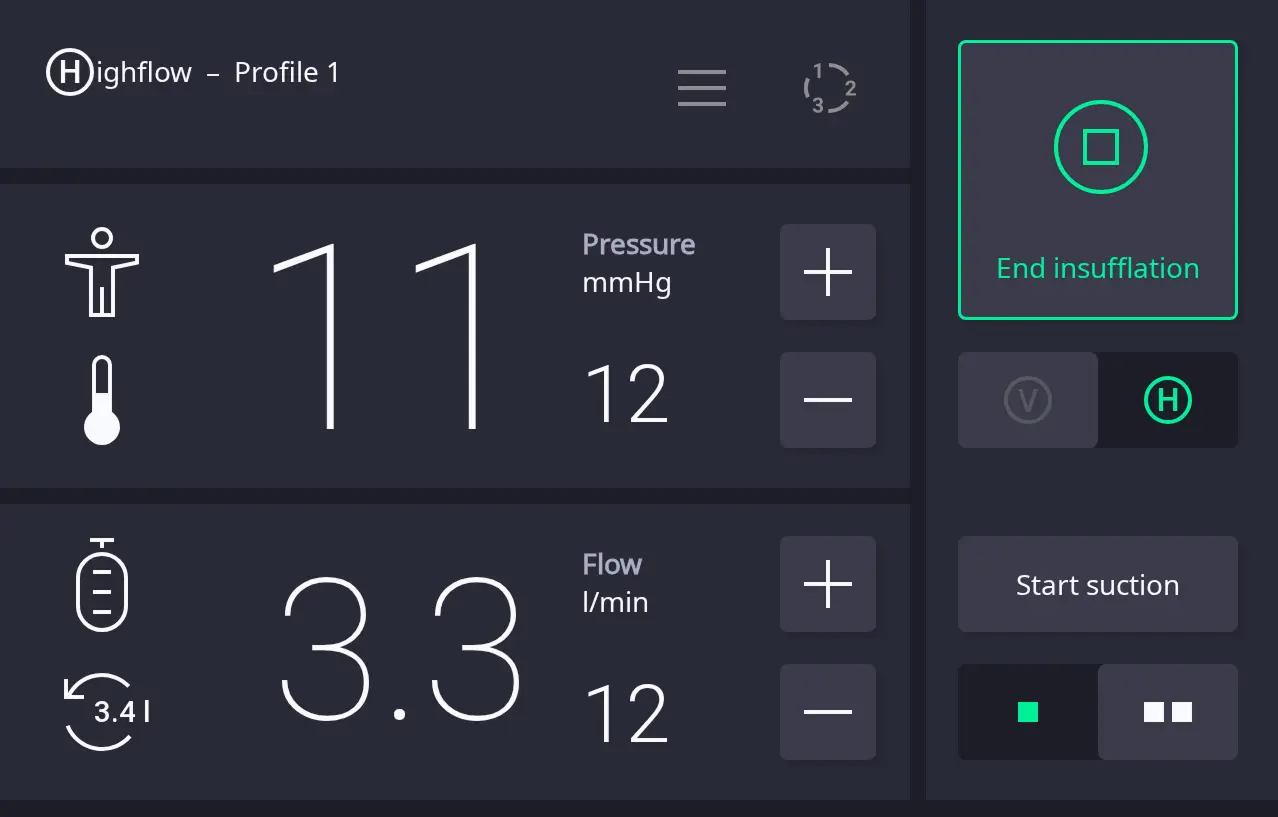
Task: Switch to Veress mode with V toggle
Action: point(1028,400)
